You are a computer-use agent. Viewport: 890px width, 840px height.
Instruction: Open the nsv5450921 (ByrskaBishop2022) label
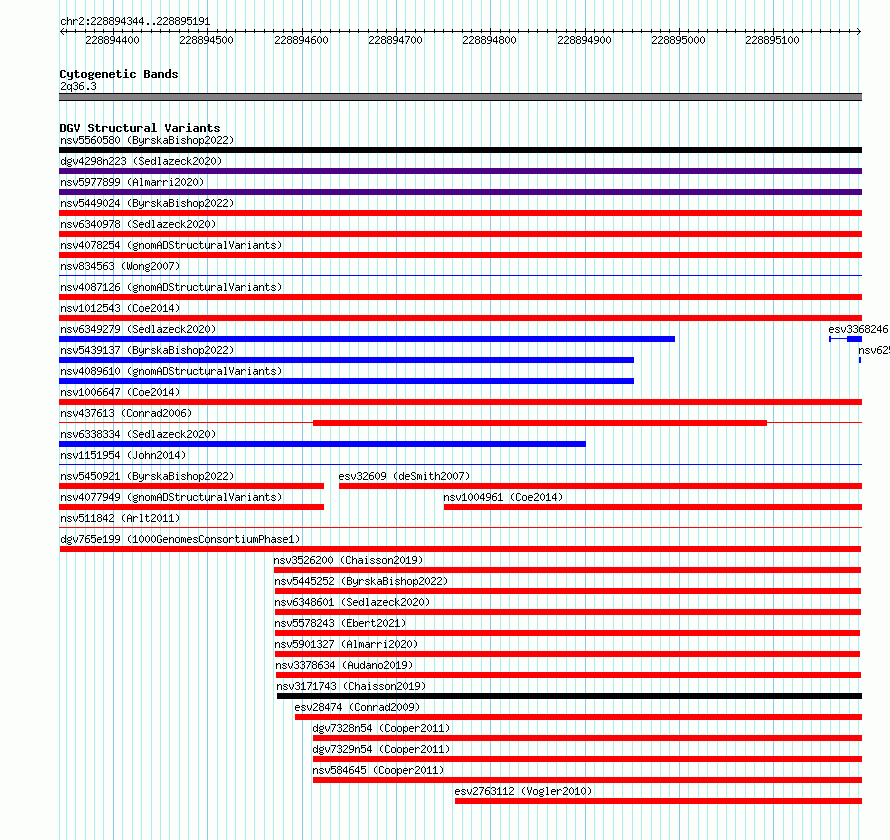tap(147, 476)
